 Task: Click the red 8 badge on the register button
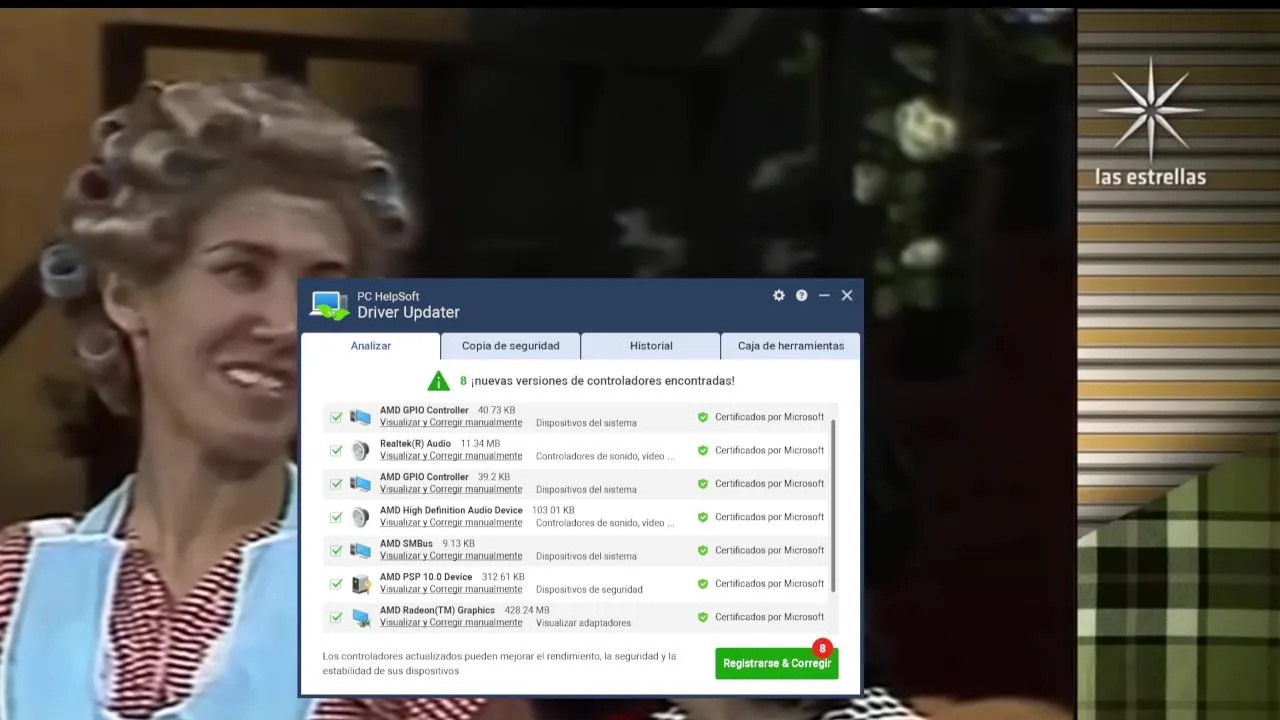822,648
